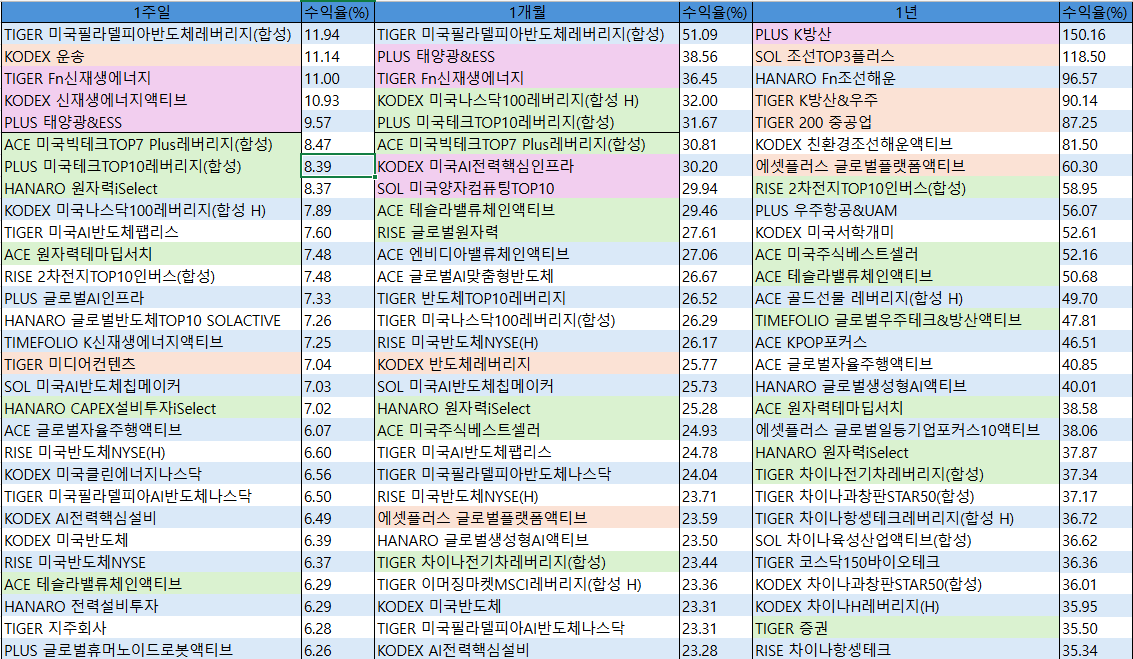Screen dimensions: 1133x659
Task: Select the PLUS K방산 cell
Action: 906,35
